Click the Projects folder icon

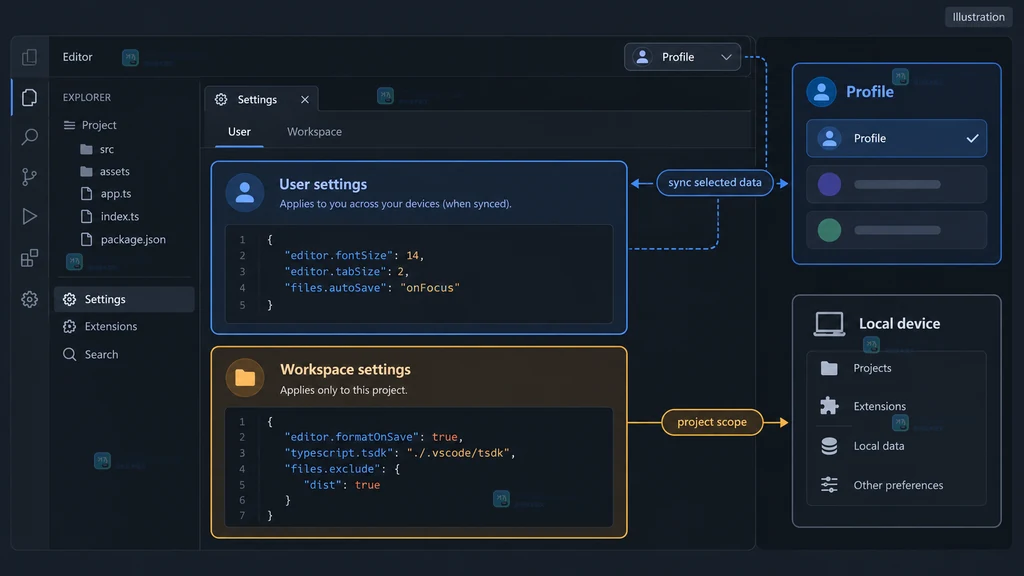coord(829,368)
